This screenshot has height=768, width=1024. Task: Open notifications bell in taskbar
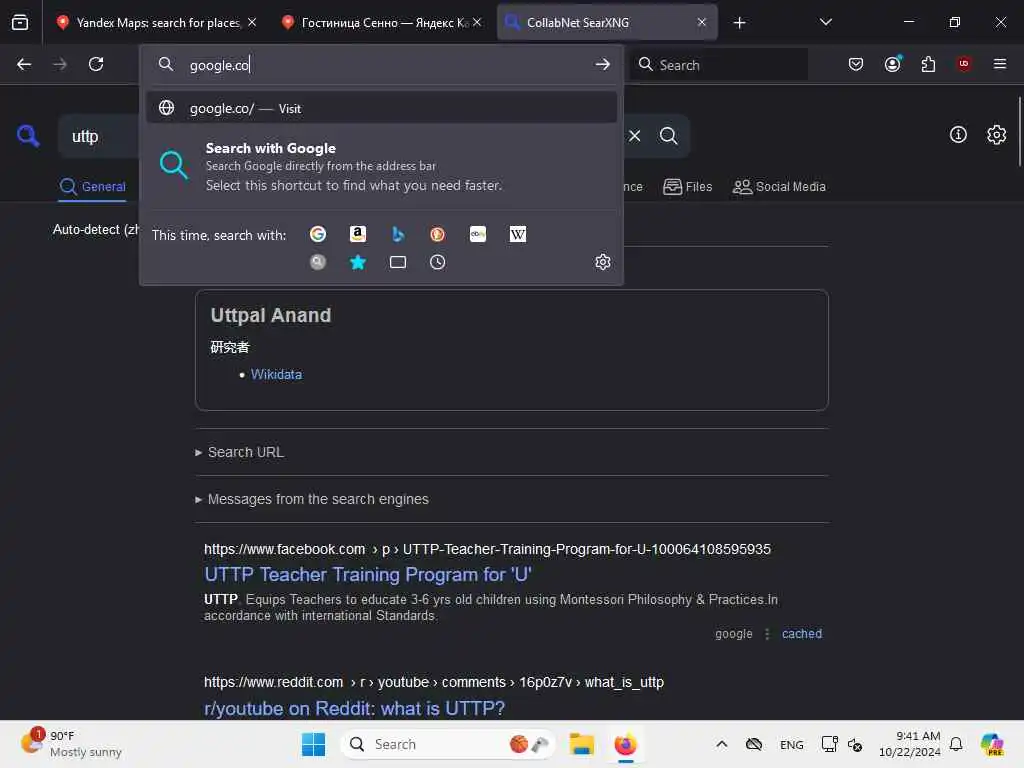tap(955, 744)
